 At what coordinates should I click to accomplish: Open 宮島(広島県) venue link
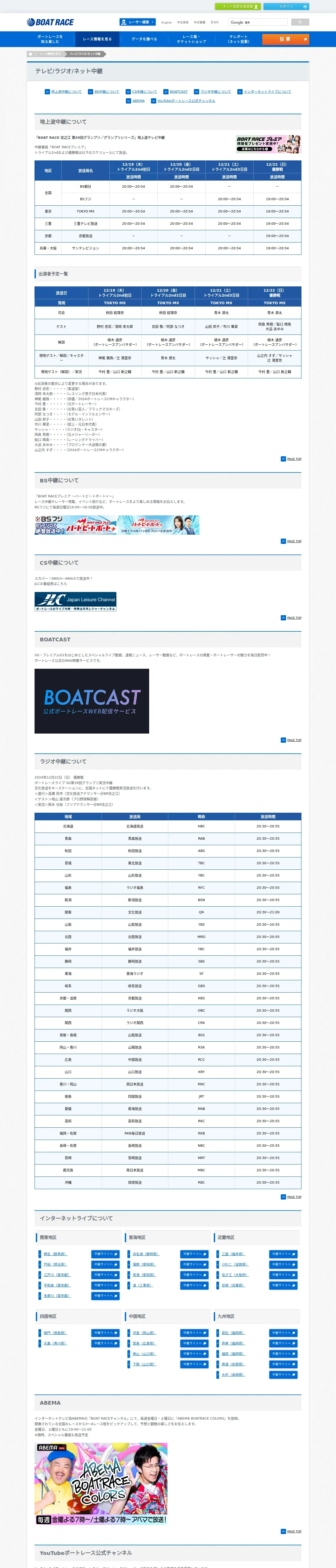click(144, 1344)
